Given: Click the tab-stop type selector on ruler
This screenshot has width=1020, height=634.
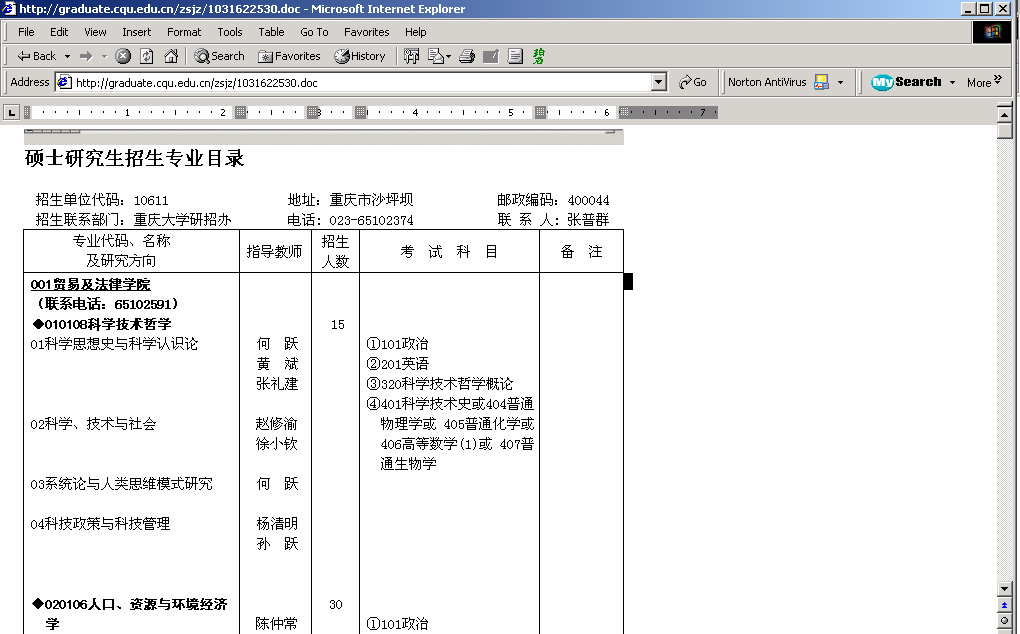Looking at the screenshot, I should click(x=11, y=112).
